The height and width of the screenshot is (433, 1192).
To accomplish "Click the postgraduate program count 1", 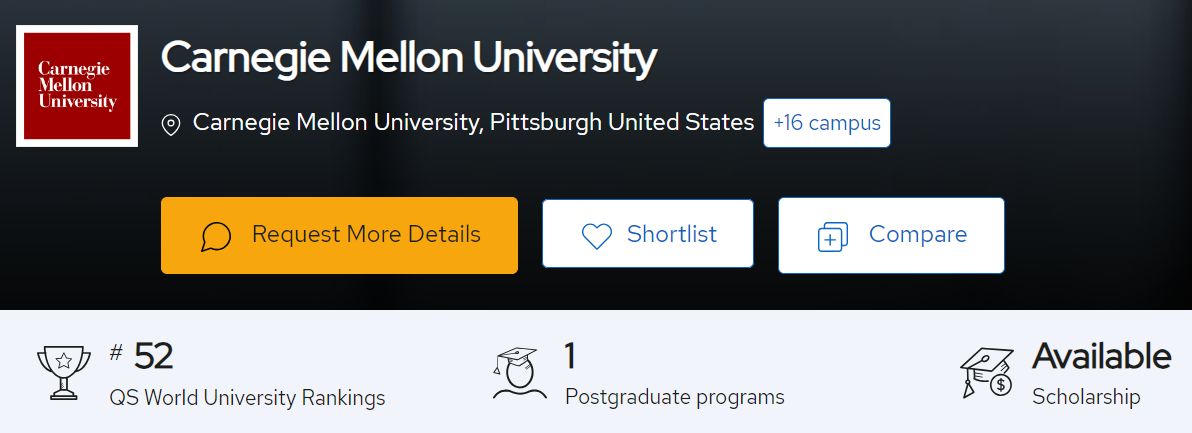I will (x=569, y=356).
